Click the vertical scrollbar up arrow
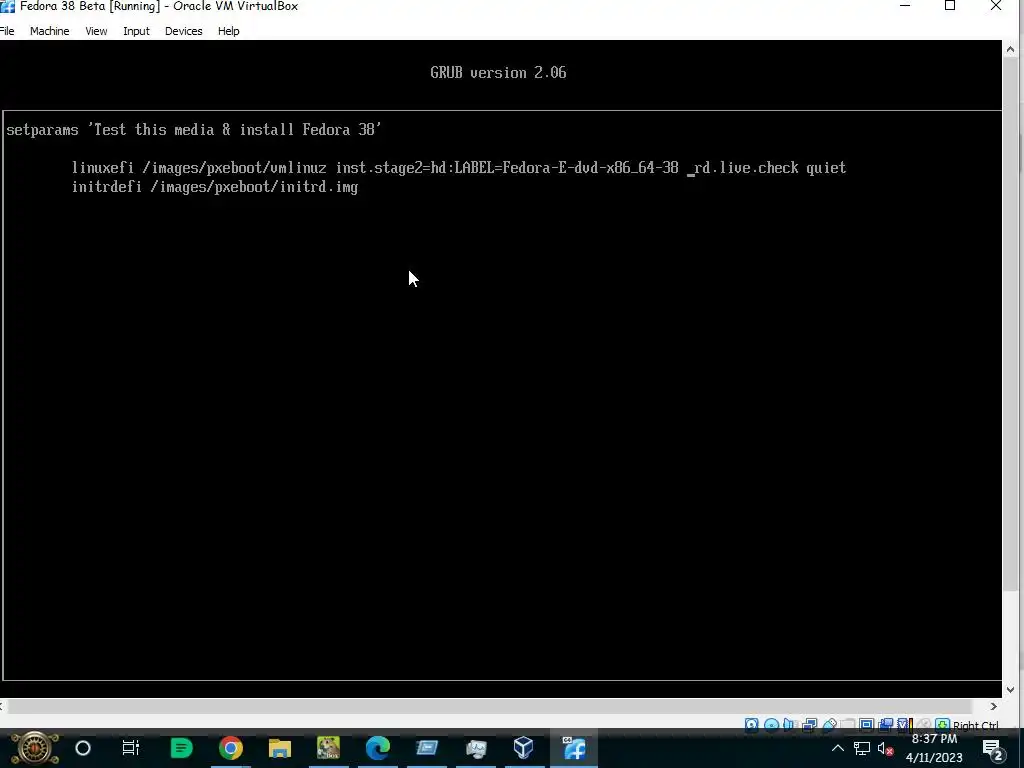1024x768 pixels. (x=1011, y=49)
